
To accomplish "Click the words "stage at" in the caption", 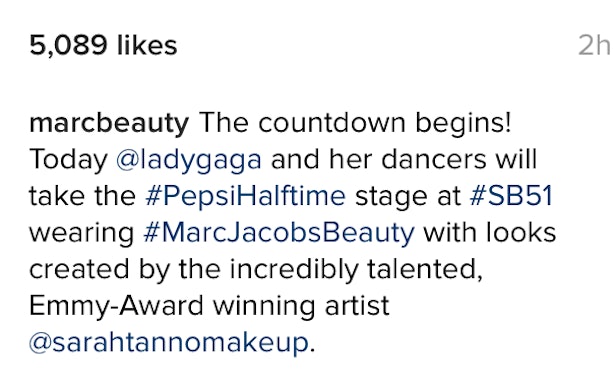I will (408, 197).
